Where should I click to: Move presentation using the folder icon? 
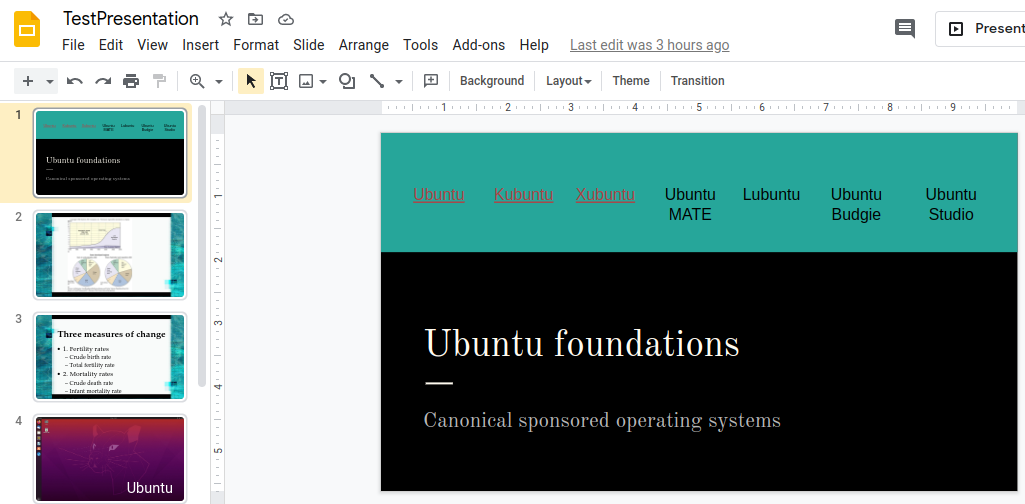pyautogui.click(x=256, y=19)
